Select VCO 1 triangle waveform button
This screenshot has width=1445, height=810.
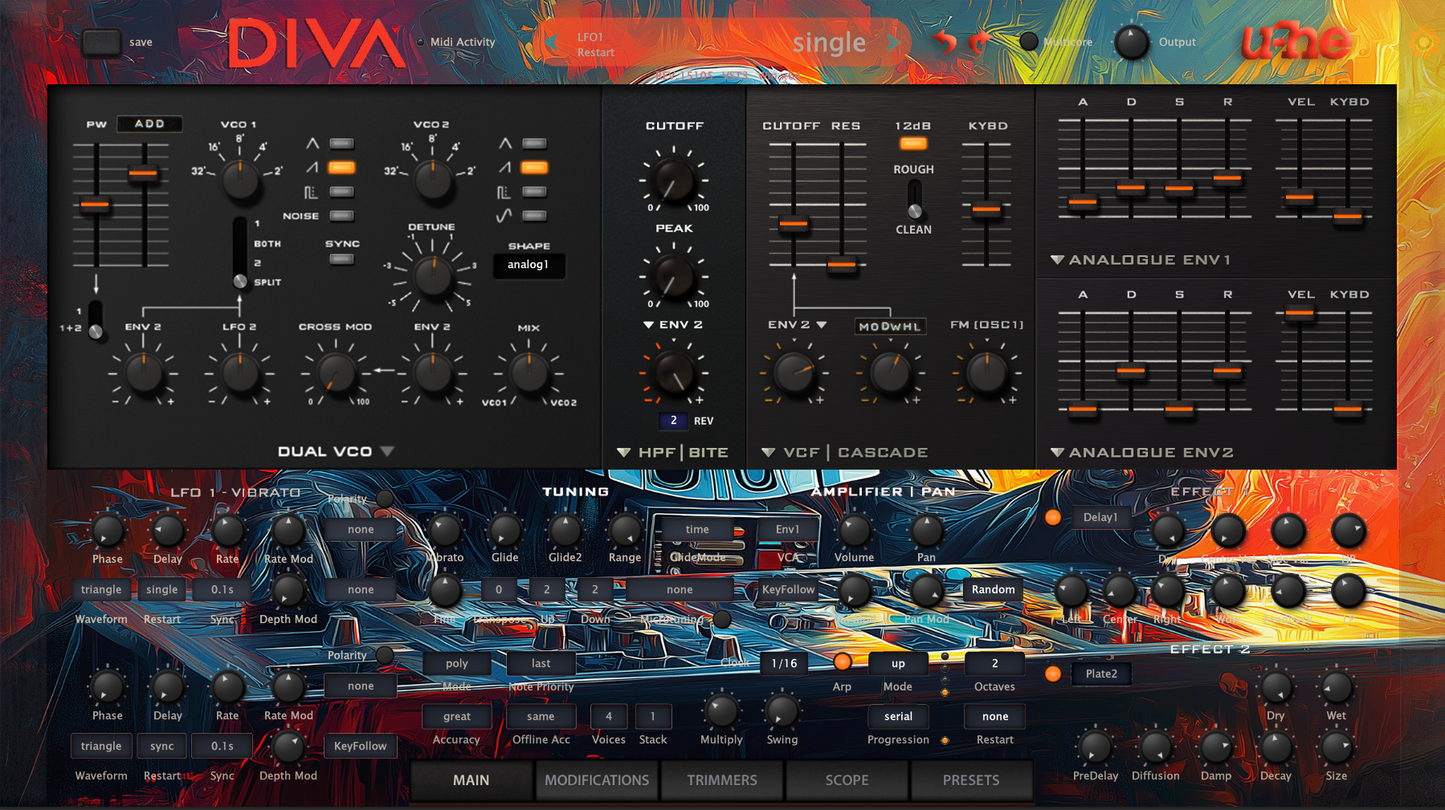coord(341,143)
